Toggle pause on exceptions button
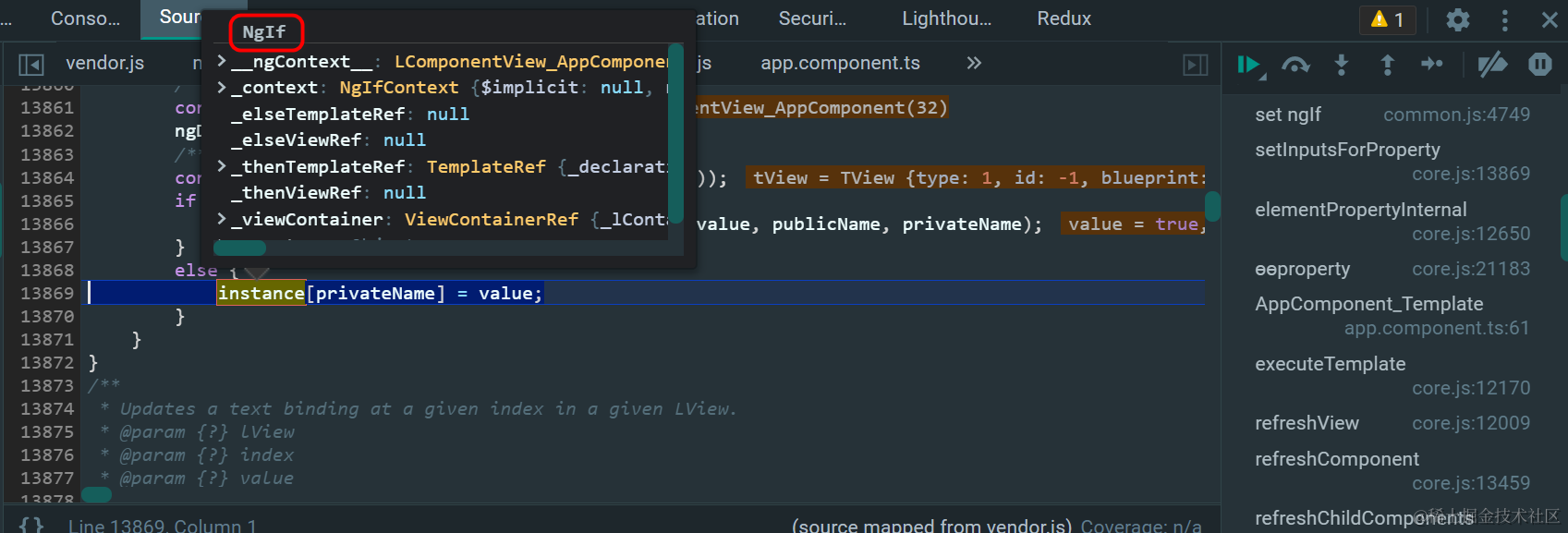The image size is (1568, 533). coord(1540,64)
